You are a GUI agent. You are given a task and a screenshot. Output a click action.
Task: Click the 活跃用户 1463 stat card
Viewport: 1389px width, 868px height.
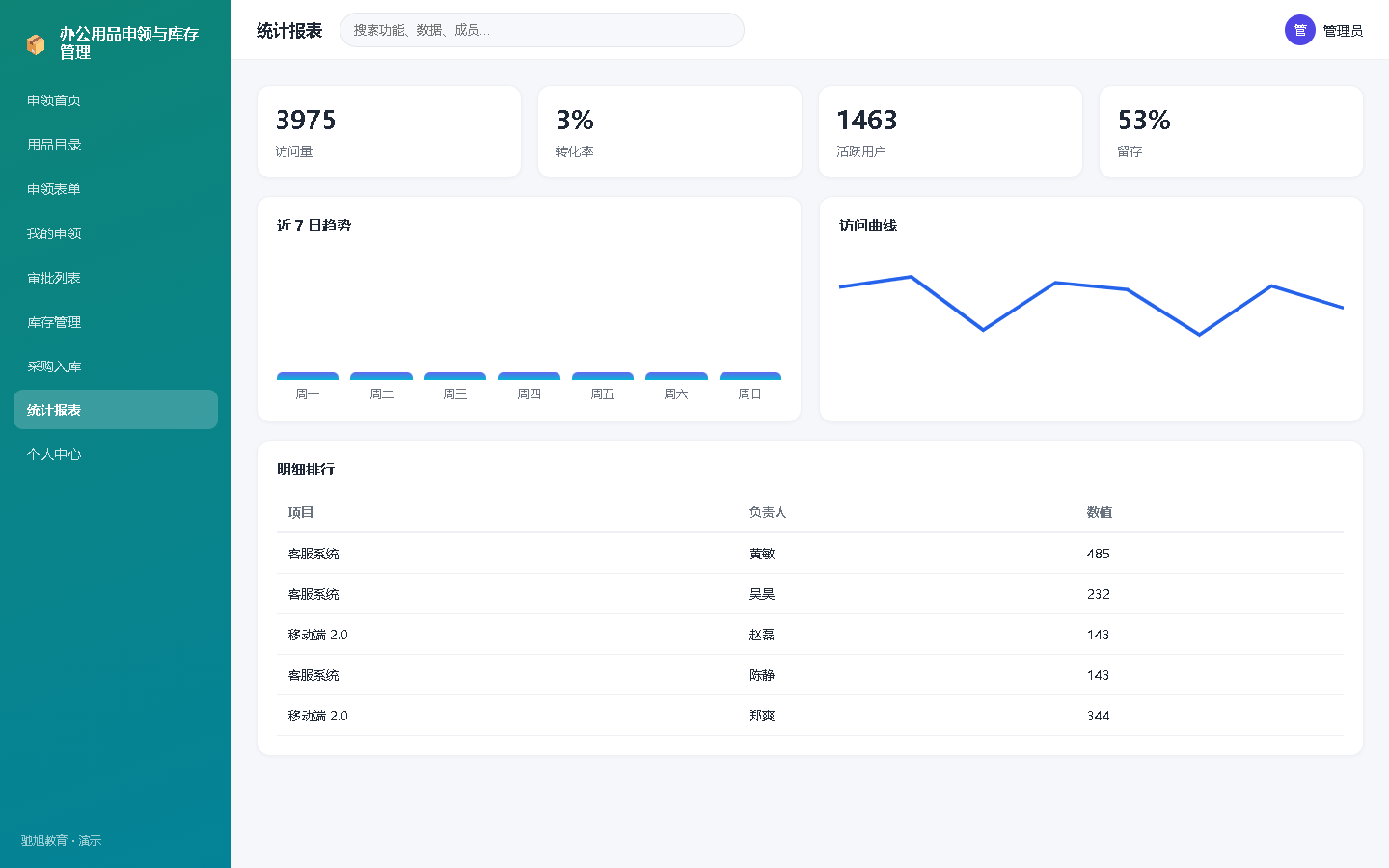pos(950,132)
